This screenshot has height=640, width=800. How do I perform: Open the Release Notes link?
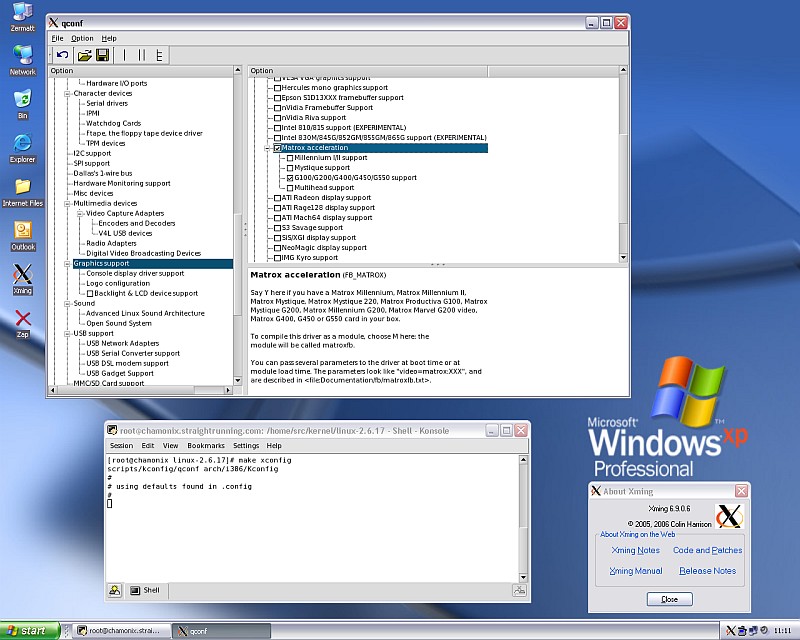(x=707, y=571)
